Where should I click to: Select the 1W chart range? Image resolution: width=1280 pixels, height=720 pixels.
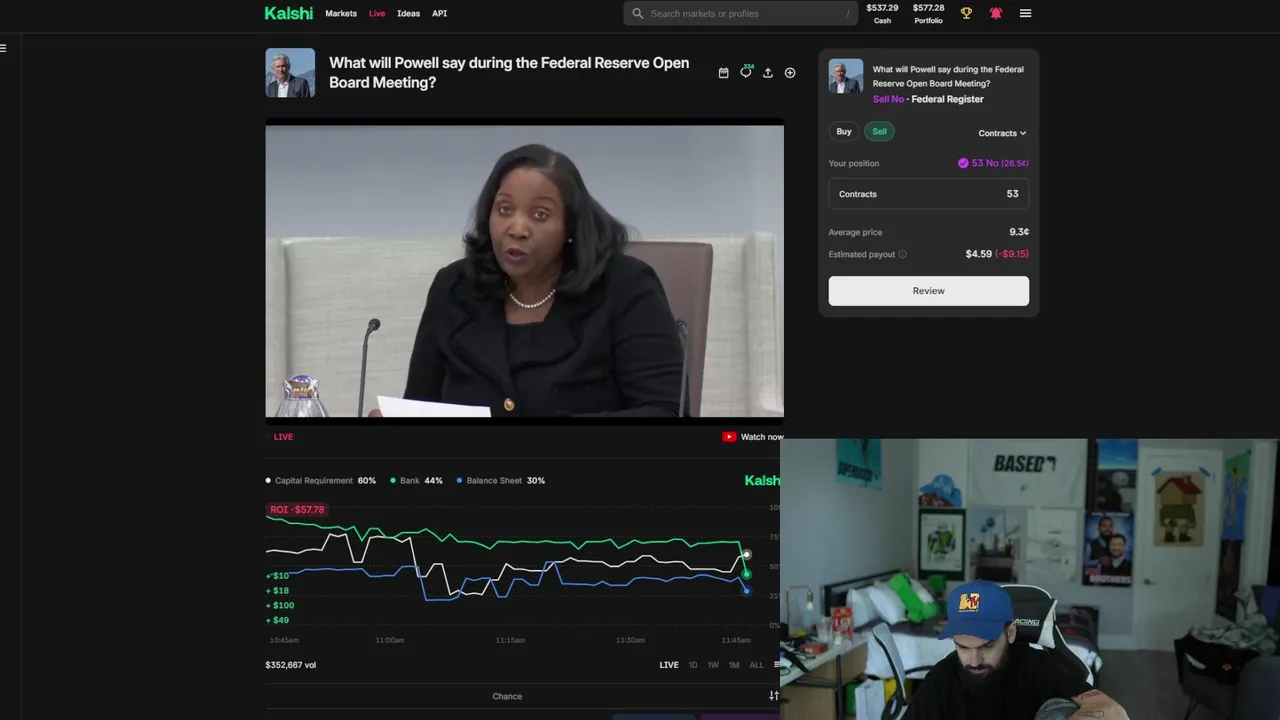[x=713, y=665]
